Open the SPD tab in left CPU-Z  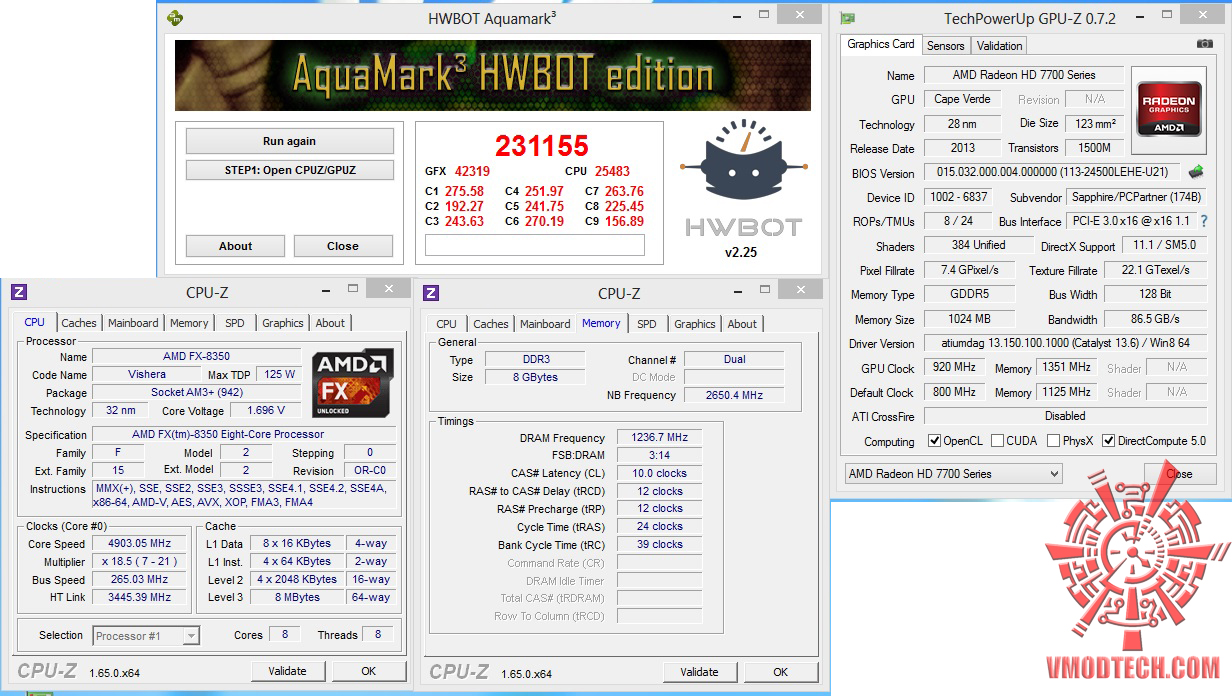pos(235,323)
